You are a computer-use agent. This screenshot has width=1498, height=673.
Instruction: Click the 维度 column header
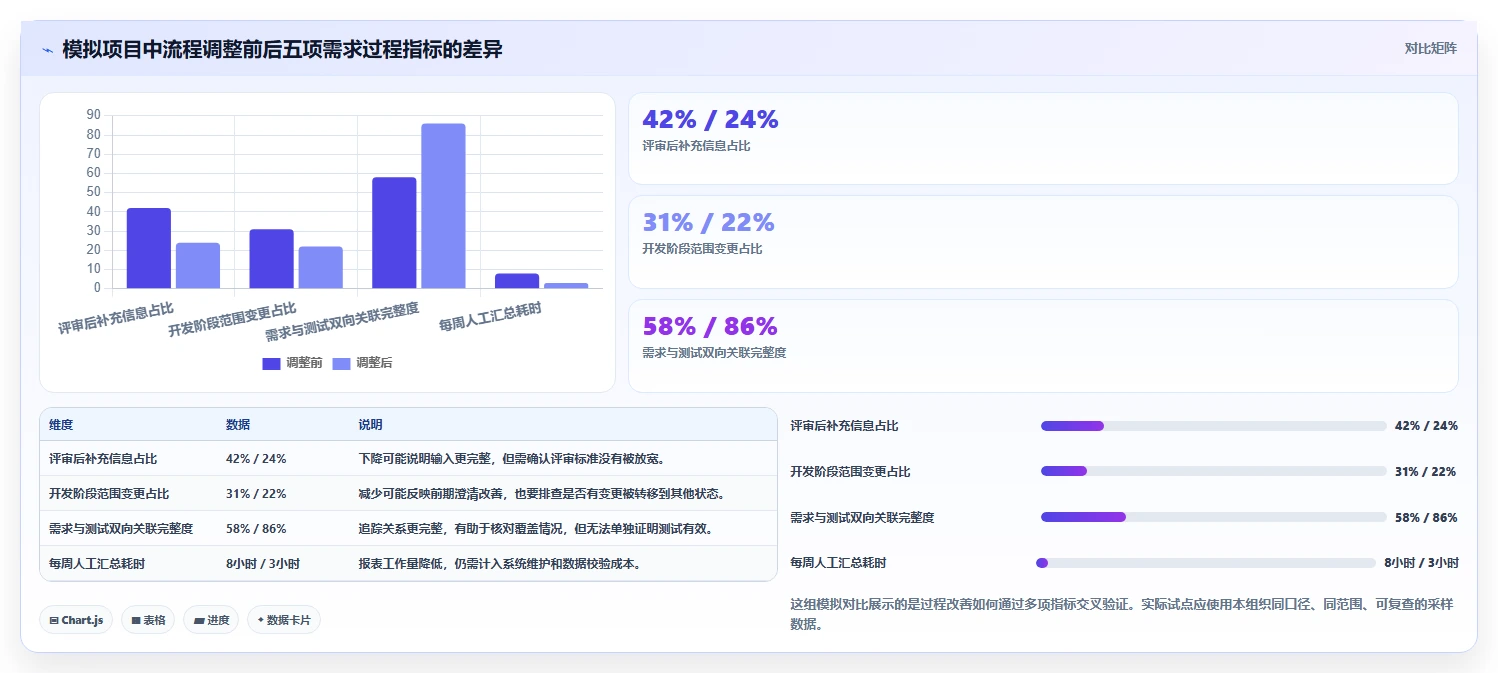[x=61, y=425]
